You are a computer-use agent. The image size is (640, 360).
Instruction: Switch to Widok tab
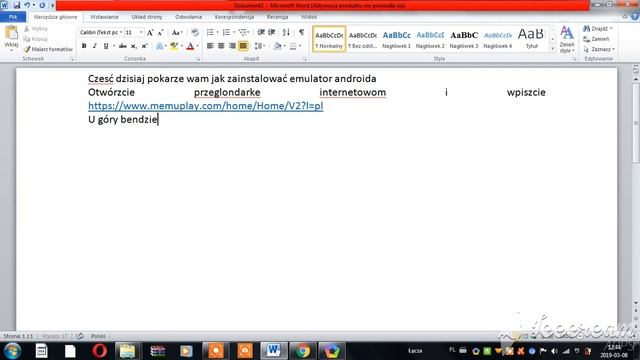coord(309,17)
